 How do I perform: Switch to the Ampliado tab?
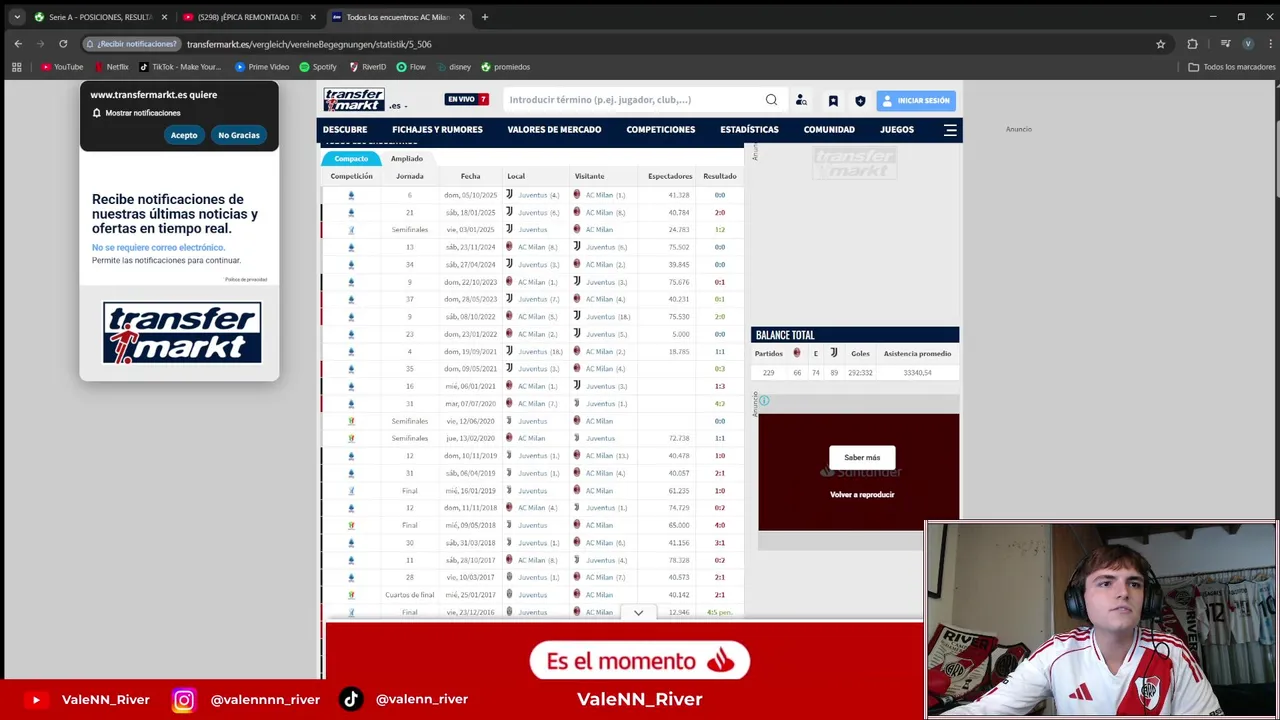point(406,159)
